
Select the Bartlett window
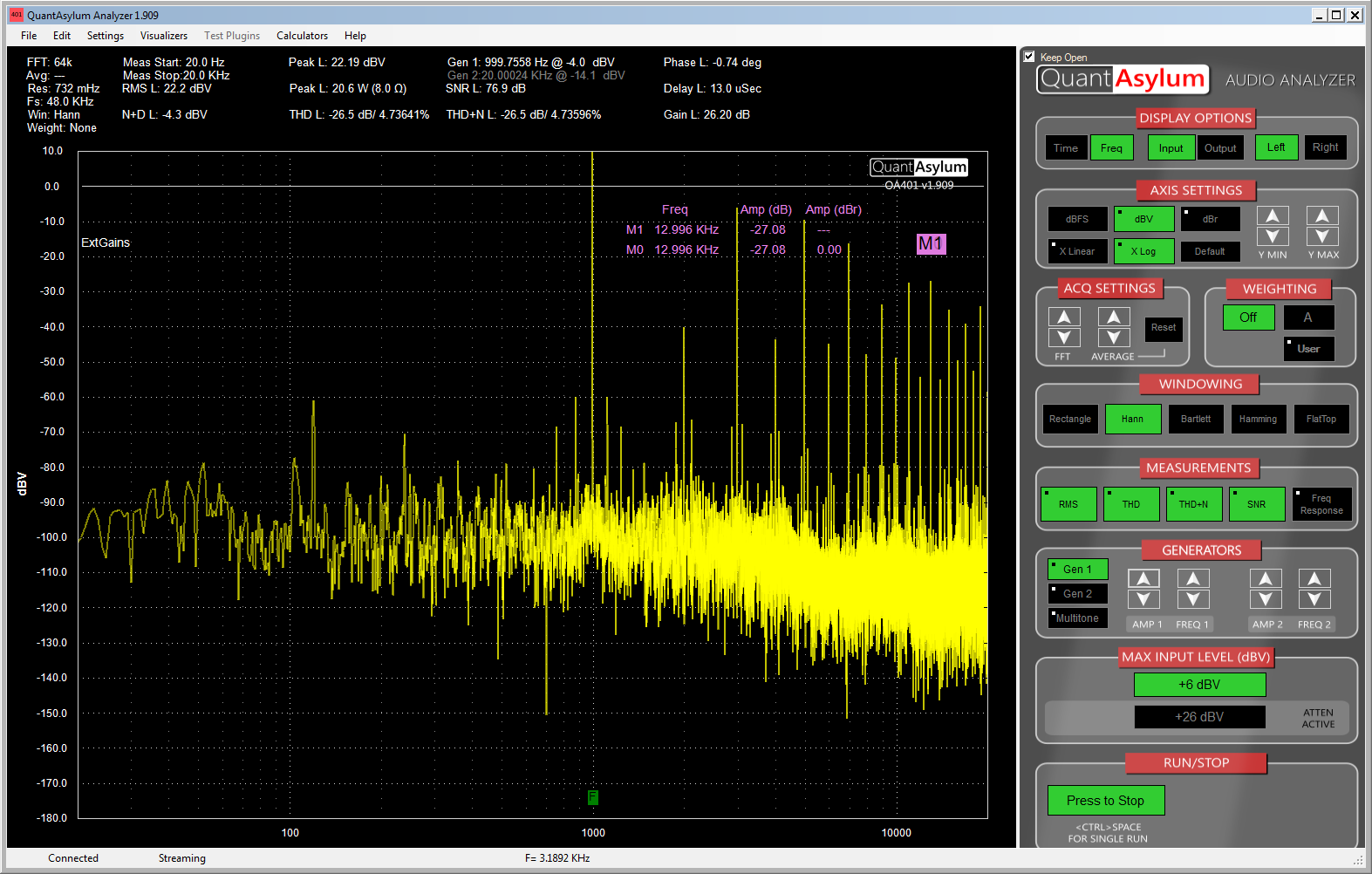point(1196,420)
